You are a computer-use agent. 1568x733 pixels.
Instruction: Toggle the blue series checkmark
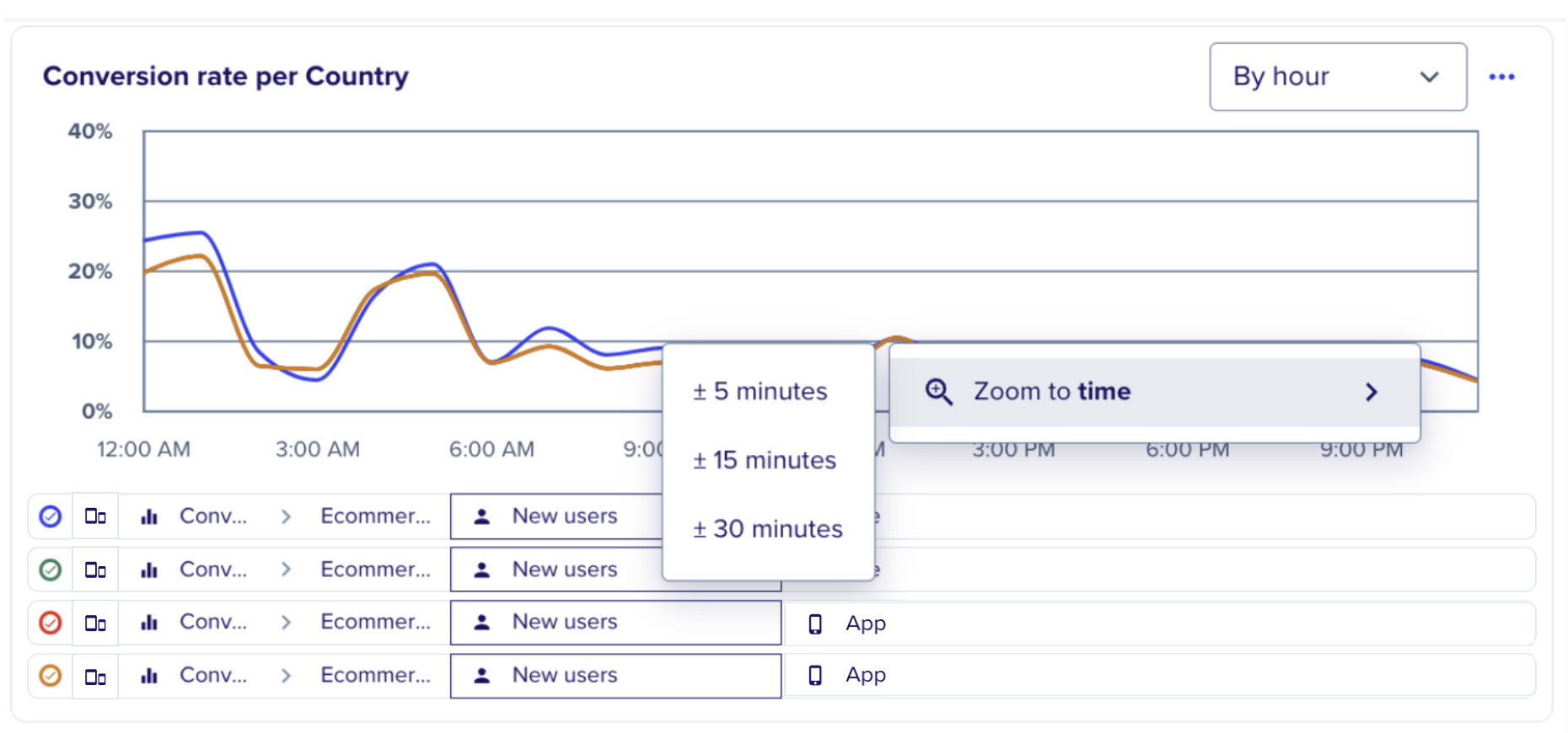pos(51,516)
